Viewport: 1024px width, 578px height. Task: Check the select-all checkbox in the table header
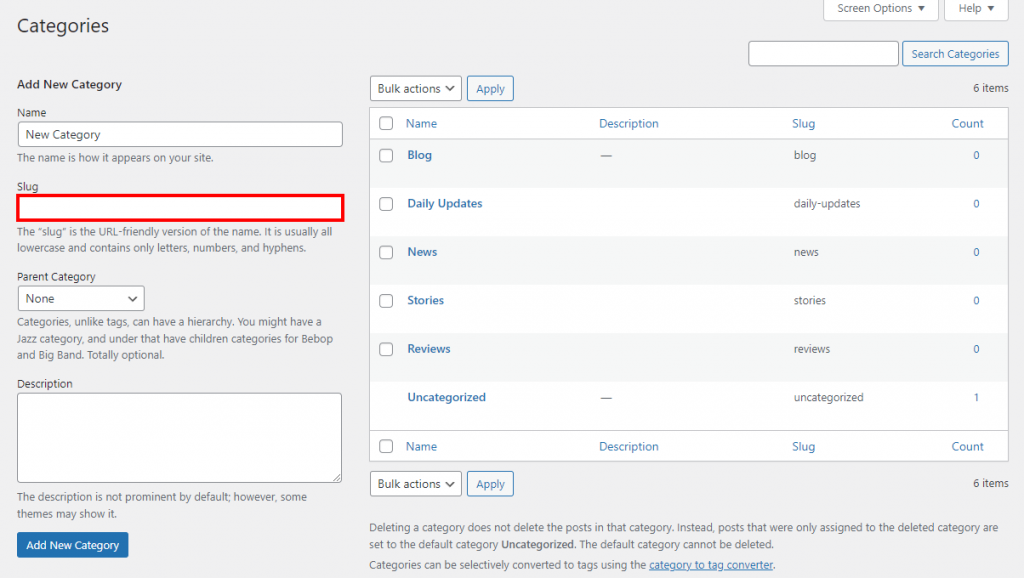pos(386,122)
